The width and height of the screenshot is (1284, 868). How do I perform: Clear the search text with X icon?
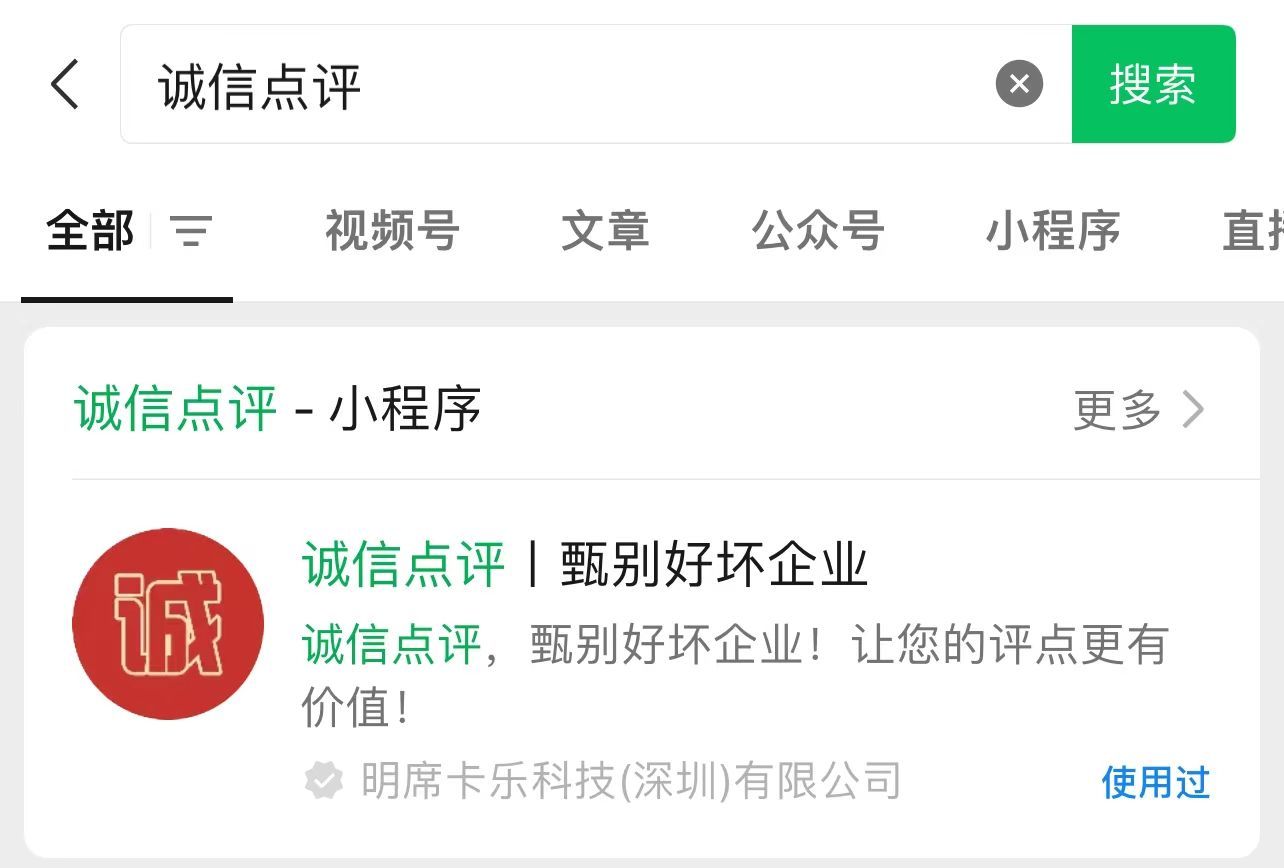point(1019,84)
